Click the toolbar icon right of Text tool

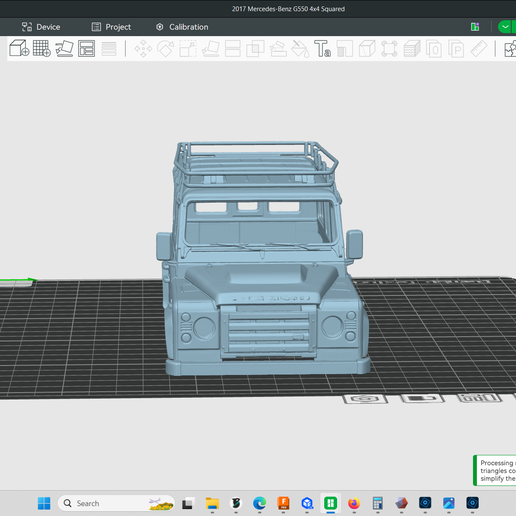coord(345,49)
